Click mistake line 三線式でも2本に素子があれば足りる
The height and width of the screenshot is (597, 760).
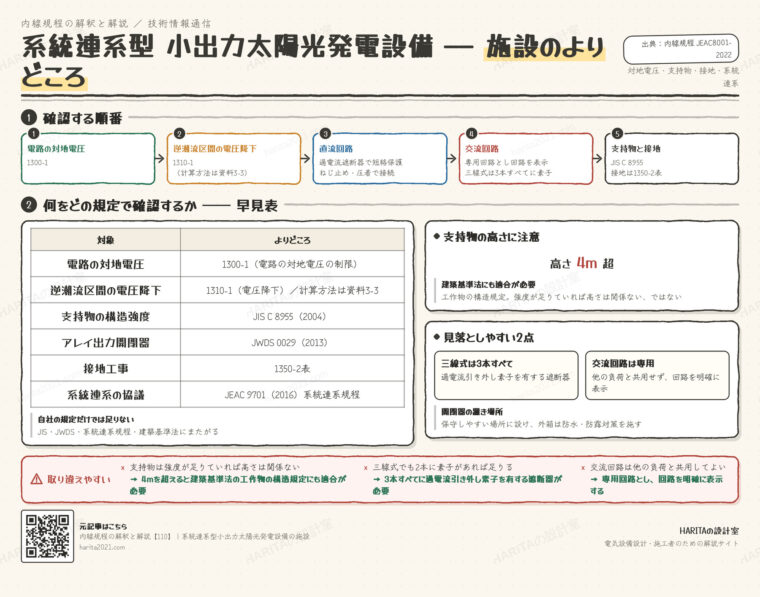443,467
